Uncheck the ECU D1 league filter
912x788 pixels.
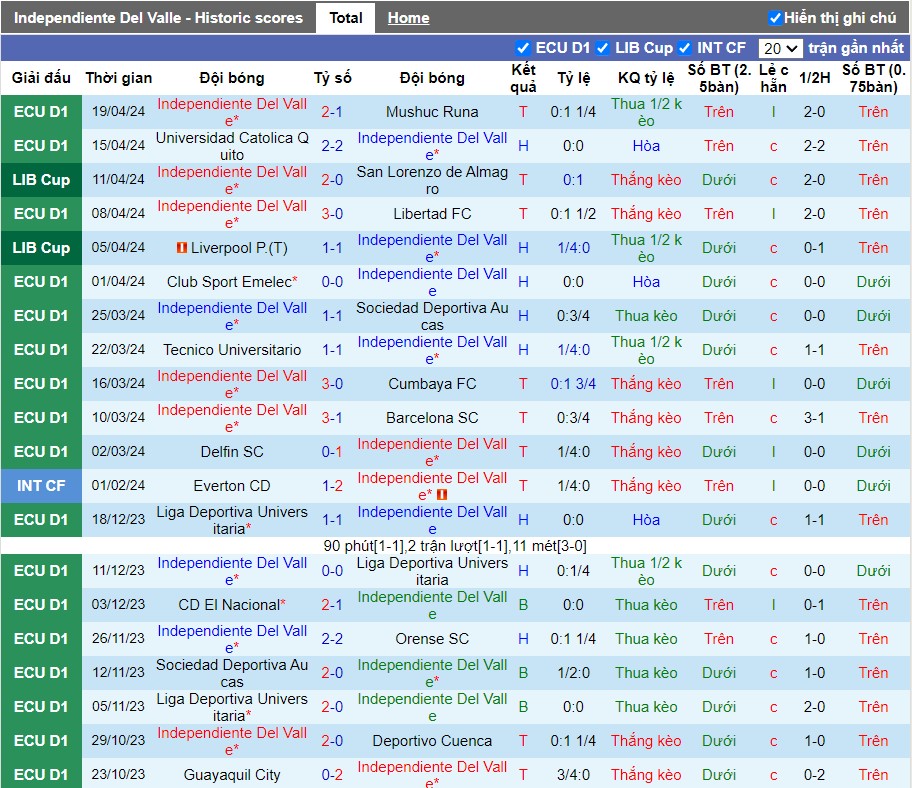click(522, 48)
